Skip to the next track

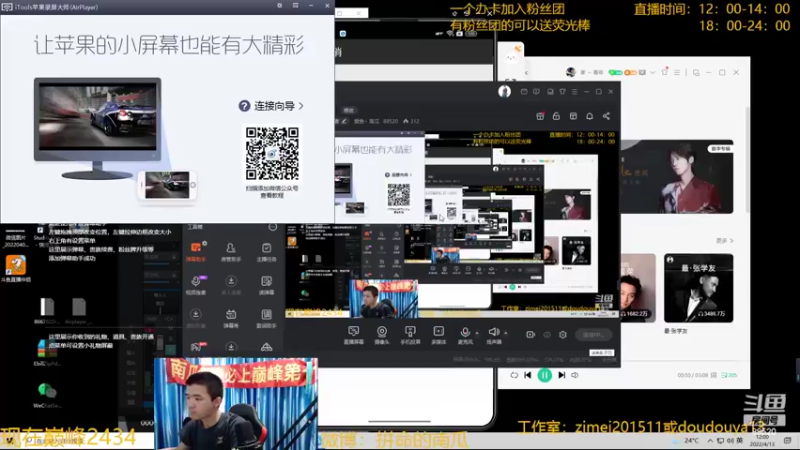(x=562, y=375)
